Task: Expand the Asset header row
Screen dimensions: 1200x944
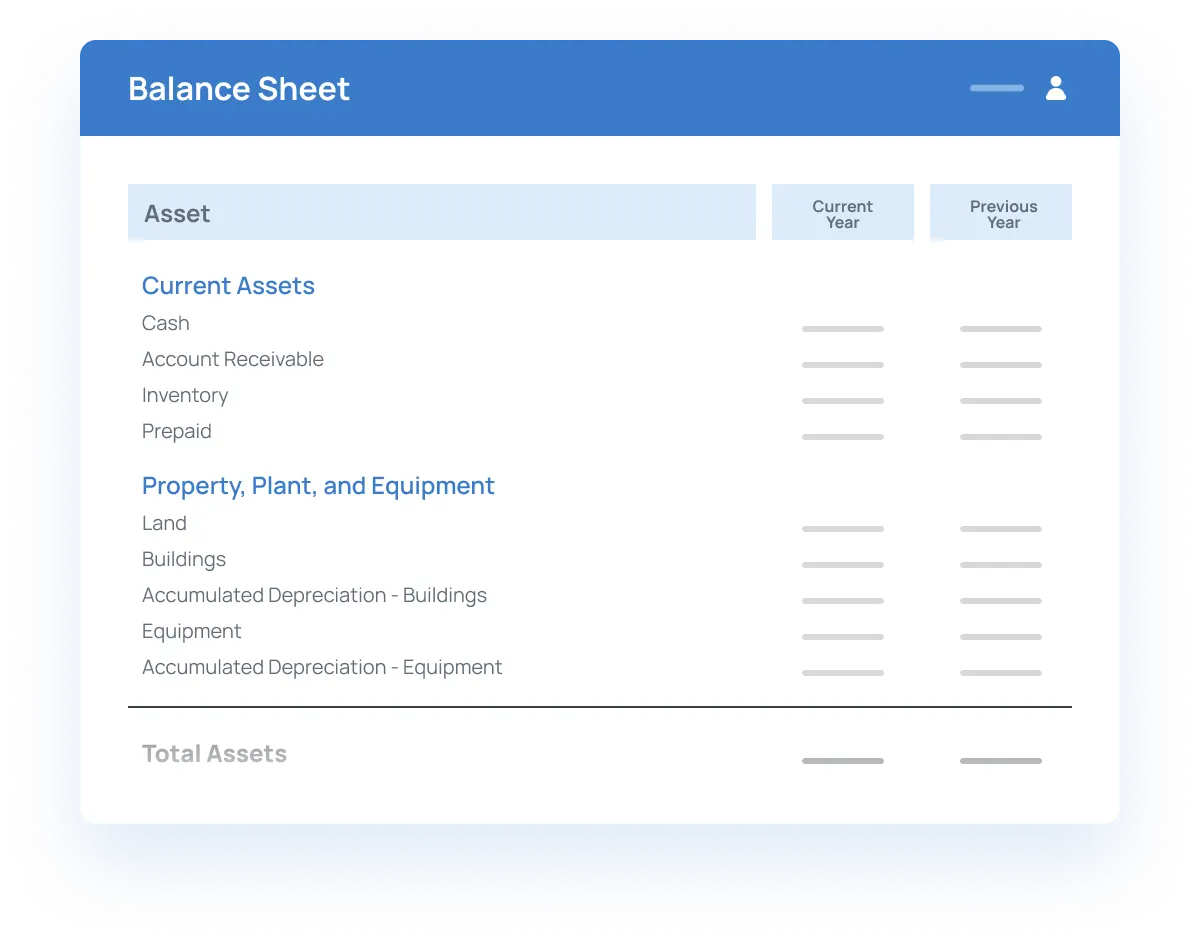Action: coord(442,212)
